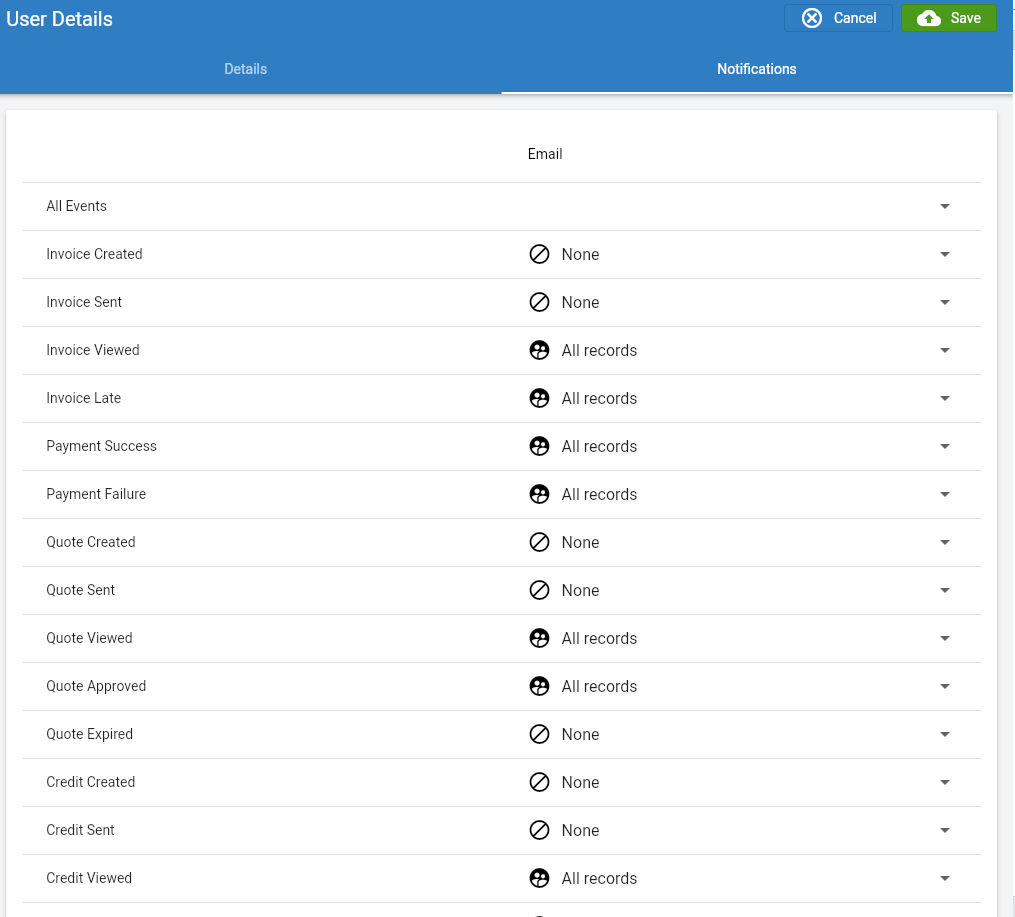Click the All records icon for Payment Success
The width and height of the screenshot is (1015, 917).
tap(540, 446)
